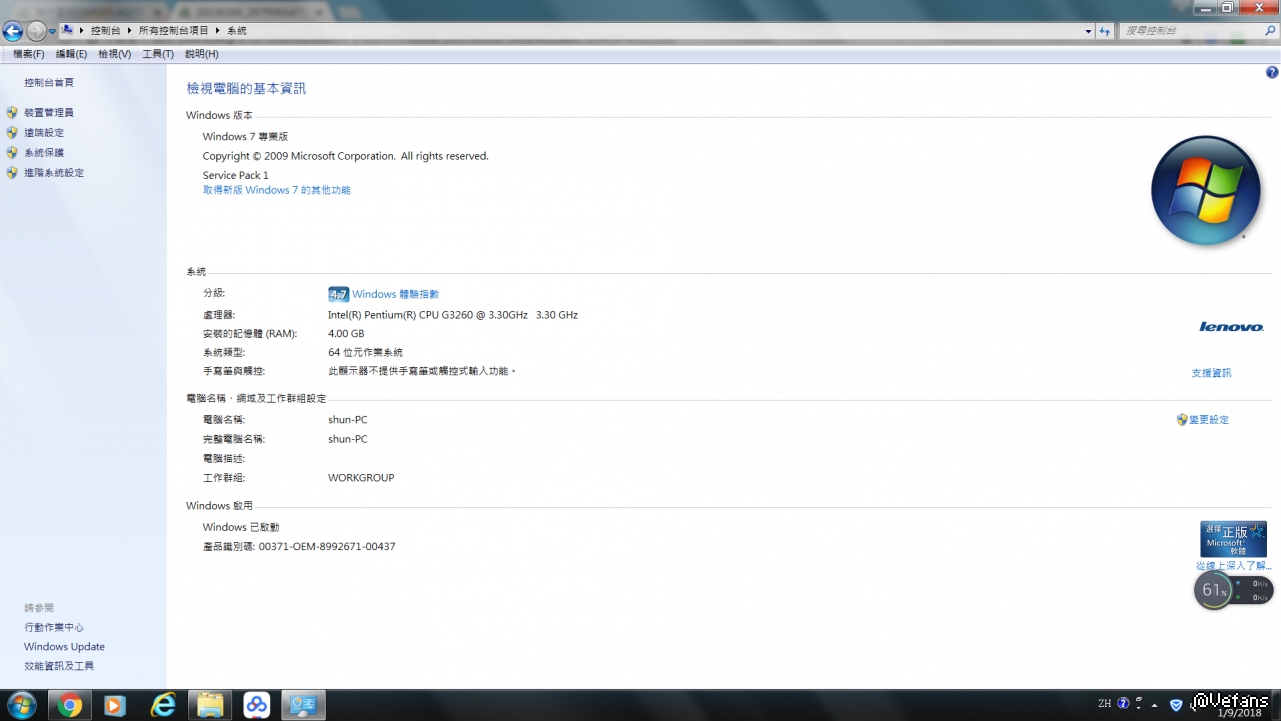Screen dimensions: 1281x721
Task: Click the processor text Intel(R) Pentium(R) CPU G3260
Action: [x=453, y=315]
